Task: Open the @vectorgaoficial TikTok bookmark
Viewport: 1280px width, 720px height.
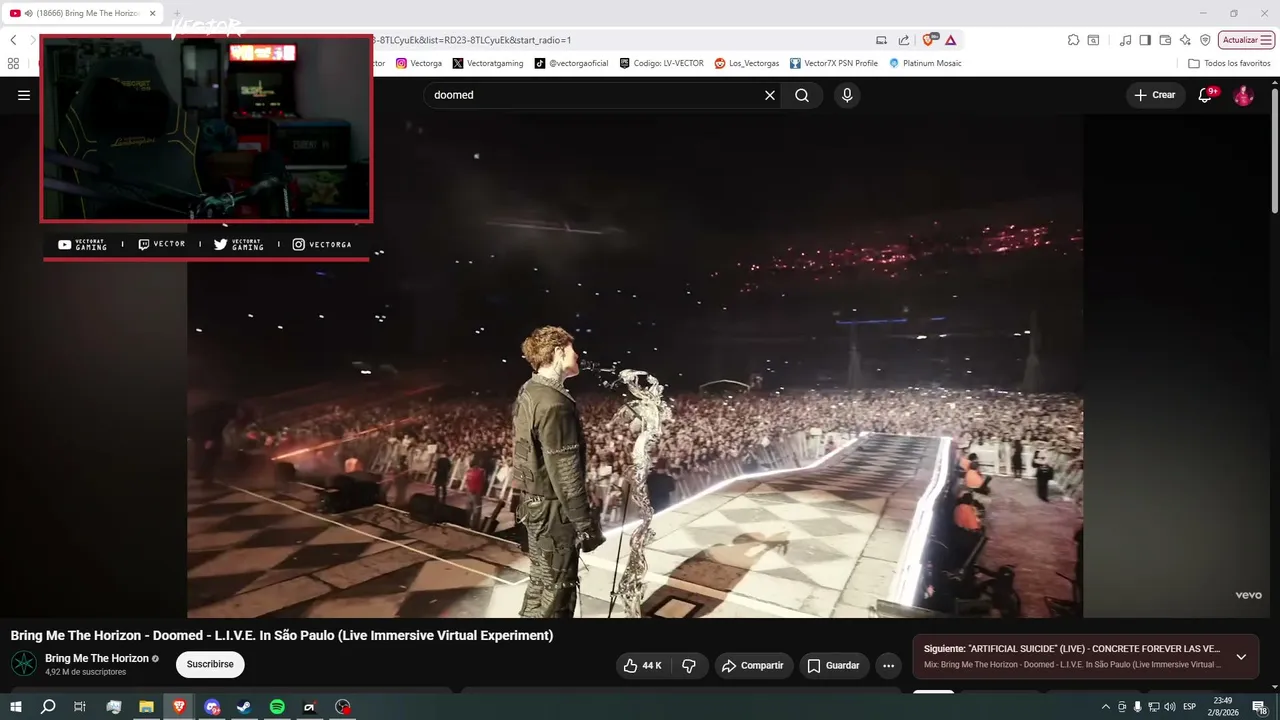Action: click(571, 63)
